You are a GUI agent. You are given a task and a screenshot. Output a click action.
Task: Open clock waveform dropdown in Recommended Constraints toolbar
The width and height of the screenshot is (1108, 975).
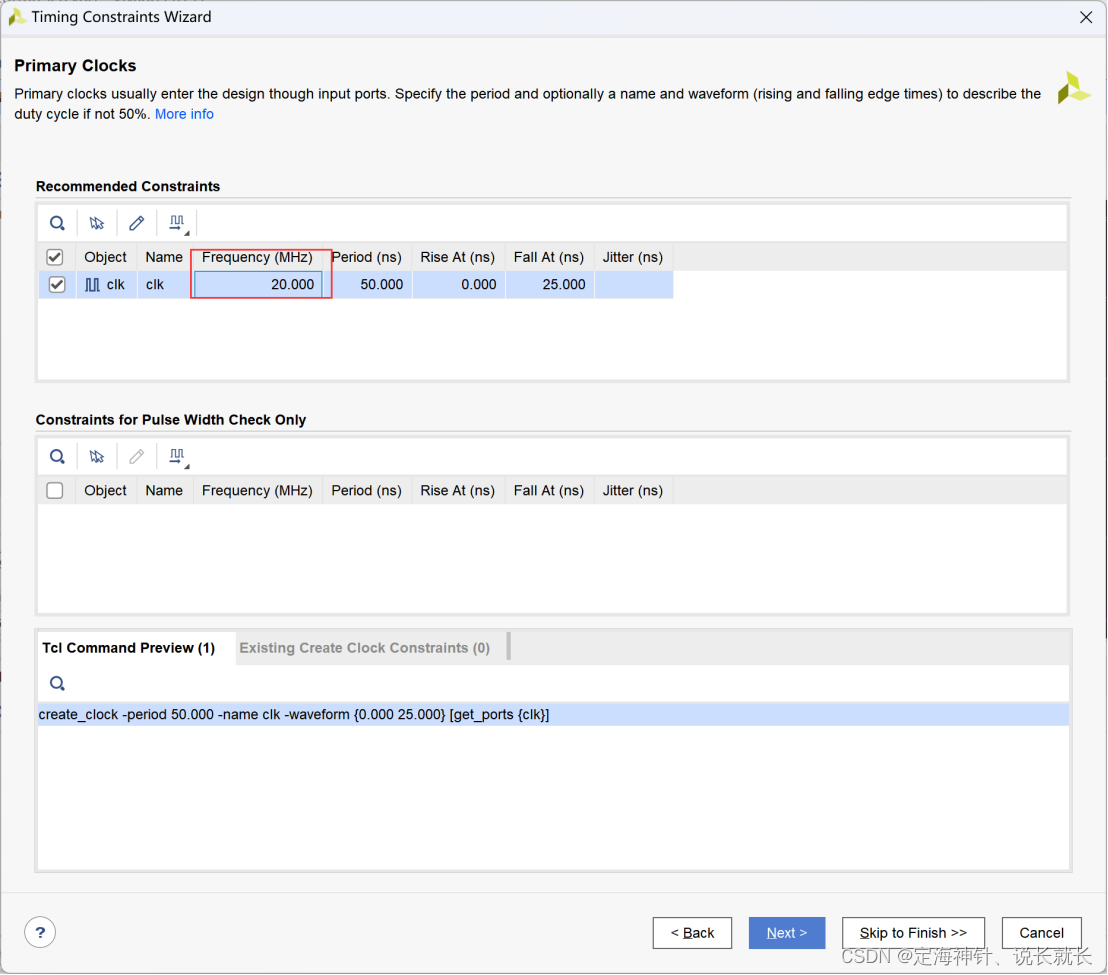178,224
